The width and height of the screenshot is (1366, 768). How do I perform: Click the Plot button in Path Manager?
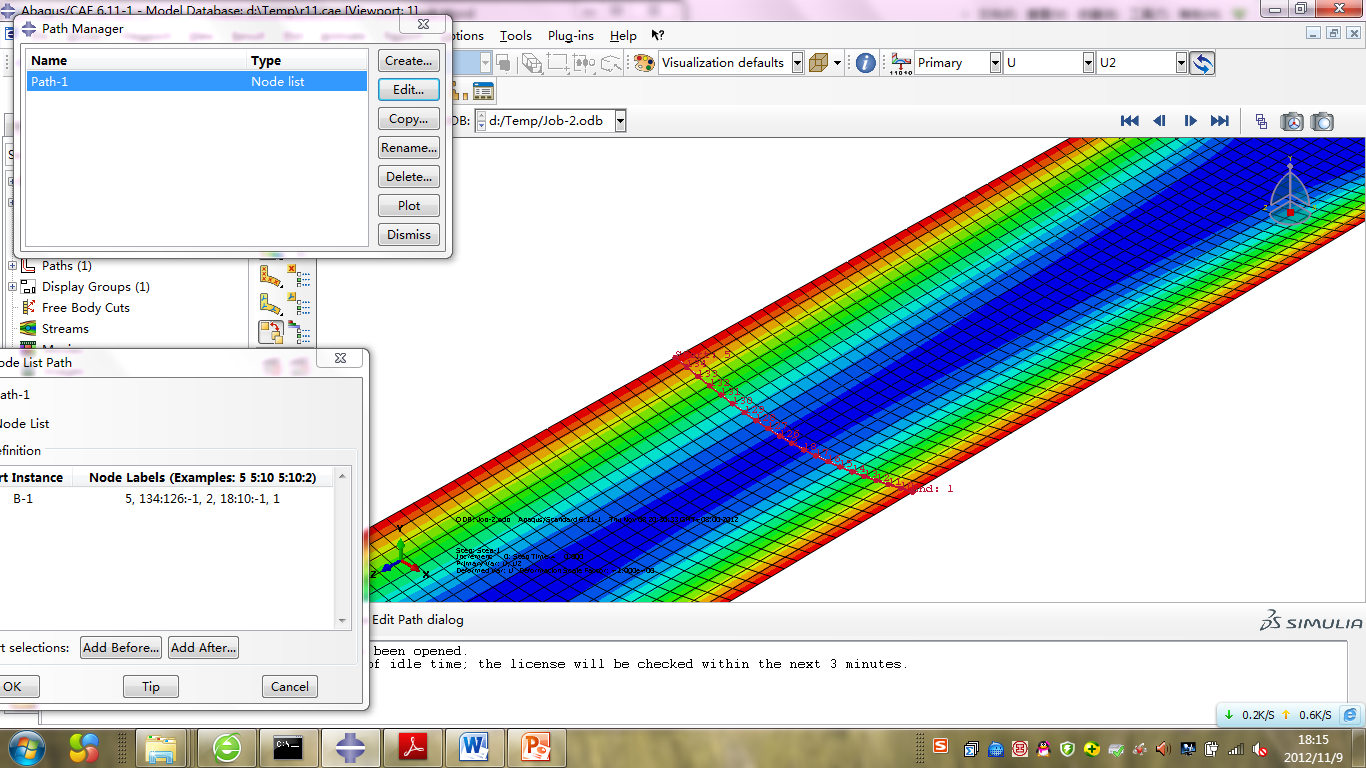tap(409, 206)
